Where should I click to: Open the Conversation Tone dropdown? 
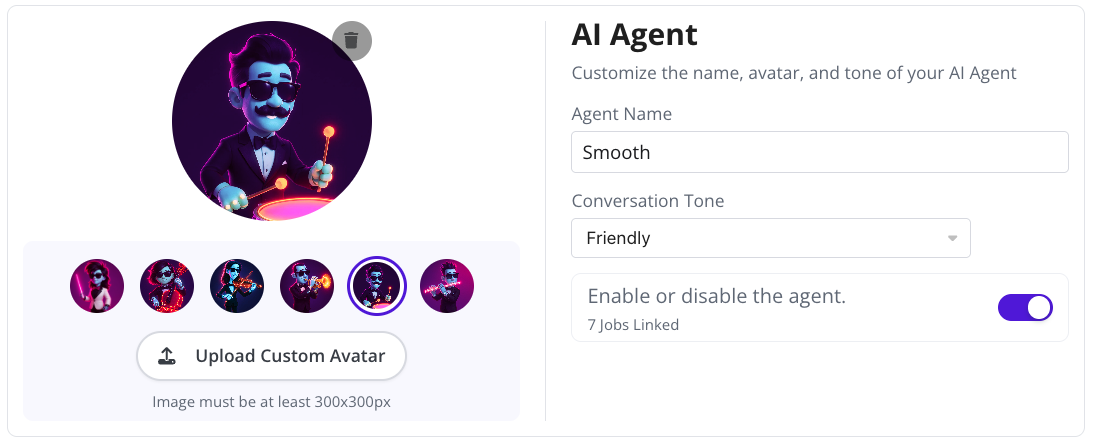point(770,238)
